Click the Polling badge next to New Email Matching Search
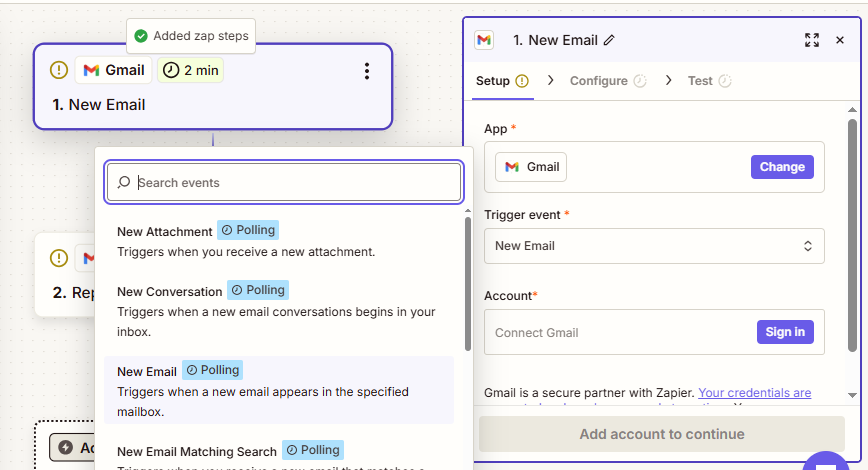Viewport: 868px width, 470px height. coord(313,450)
